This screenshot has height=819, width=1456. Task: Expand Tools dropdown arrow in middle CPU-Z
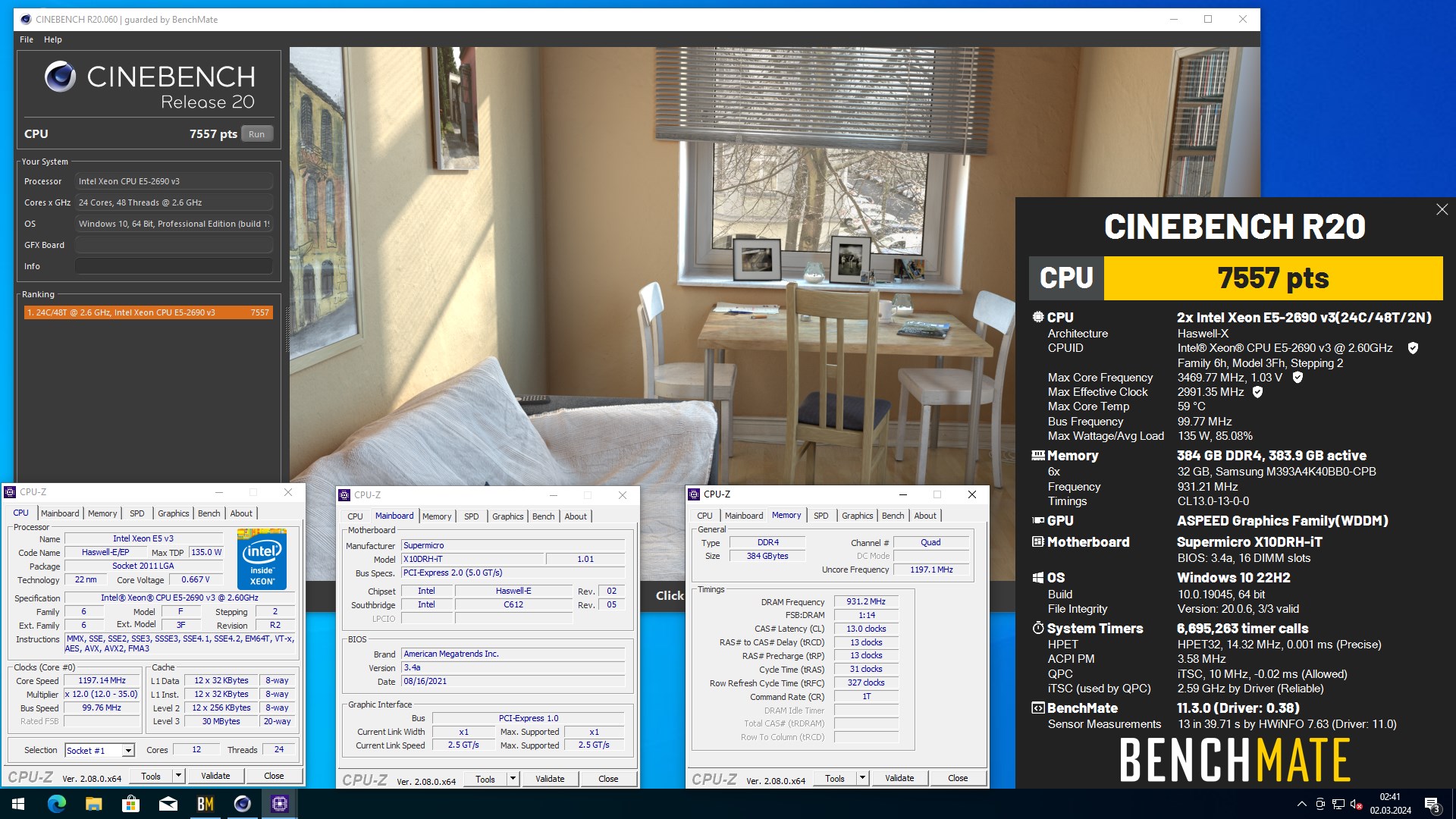click(513, 779)
